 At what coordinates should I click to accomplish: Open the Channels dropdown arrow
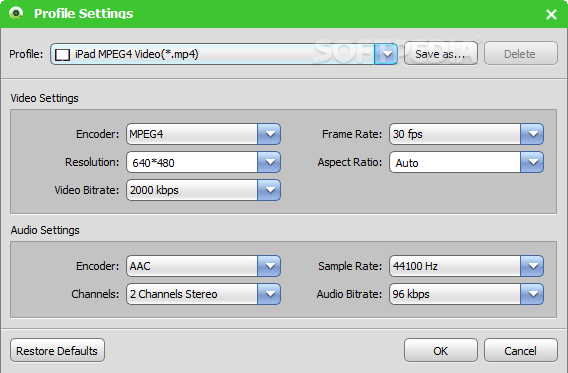pyautogui.click(x=269, y=294)
